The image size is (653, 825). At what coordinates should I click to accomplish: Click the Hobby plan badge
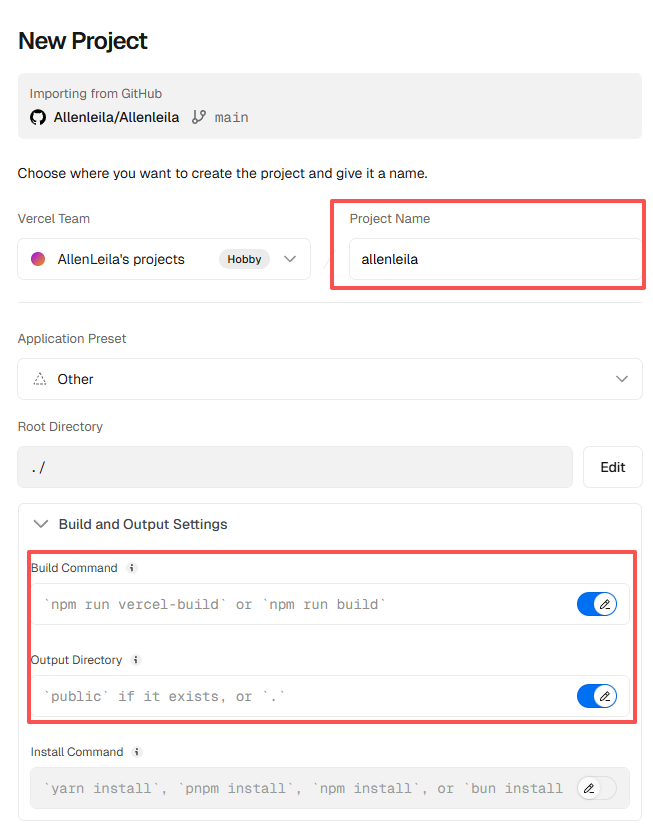(x=244, y=259)
